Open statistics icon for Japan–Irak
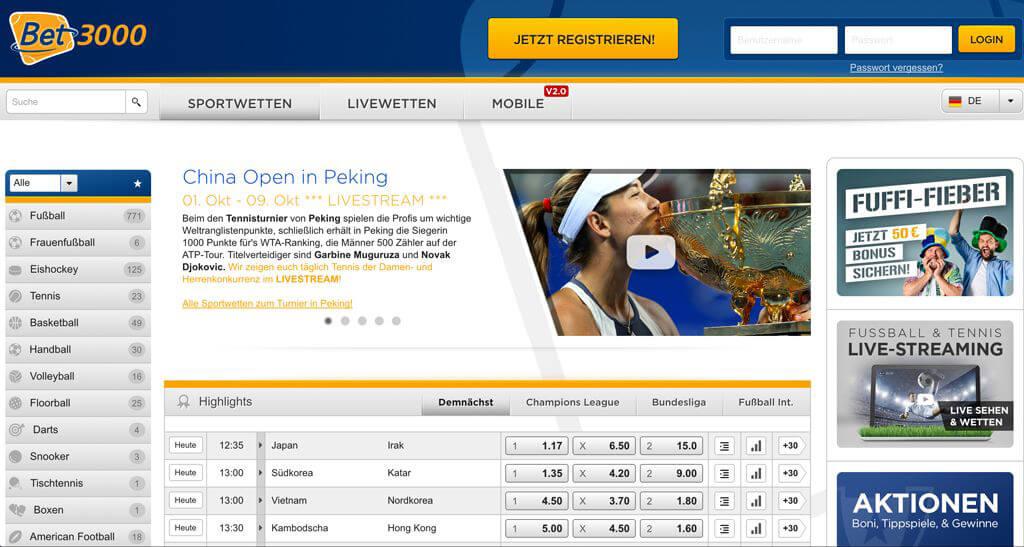 pyautogui.click(x=756, y=446)
